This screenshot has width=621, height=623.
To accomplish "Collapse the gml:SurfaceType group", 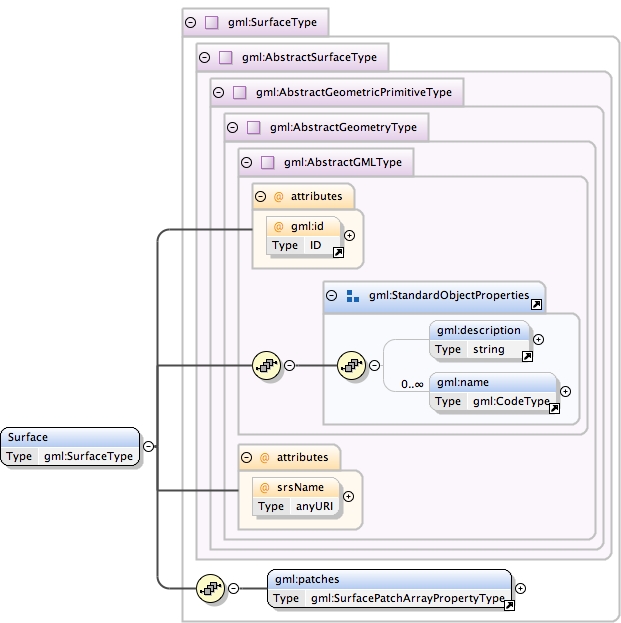I will coord(191,22).
